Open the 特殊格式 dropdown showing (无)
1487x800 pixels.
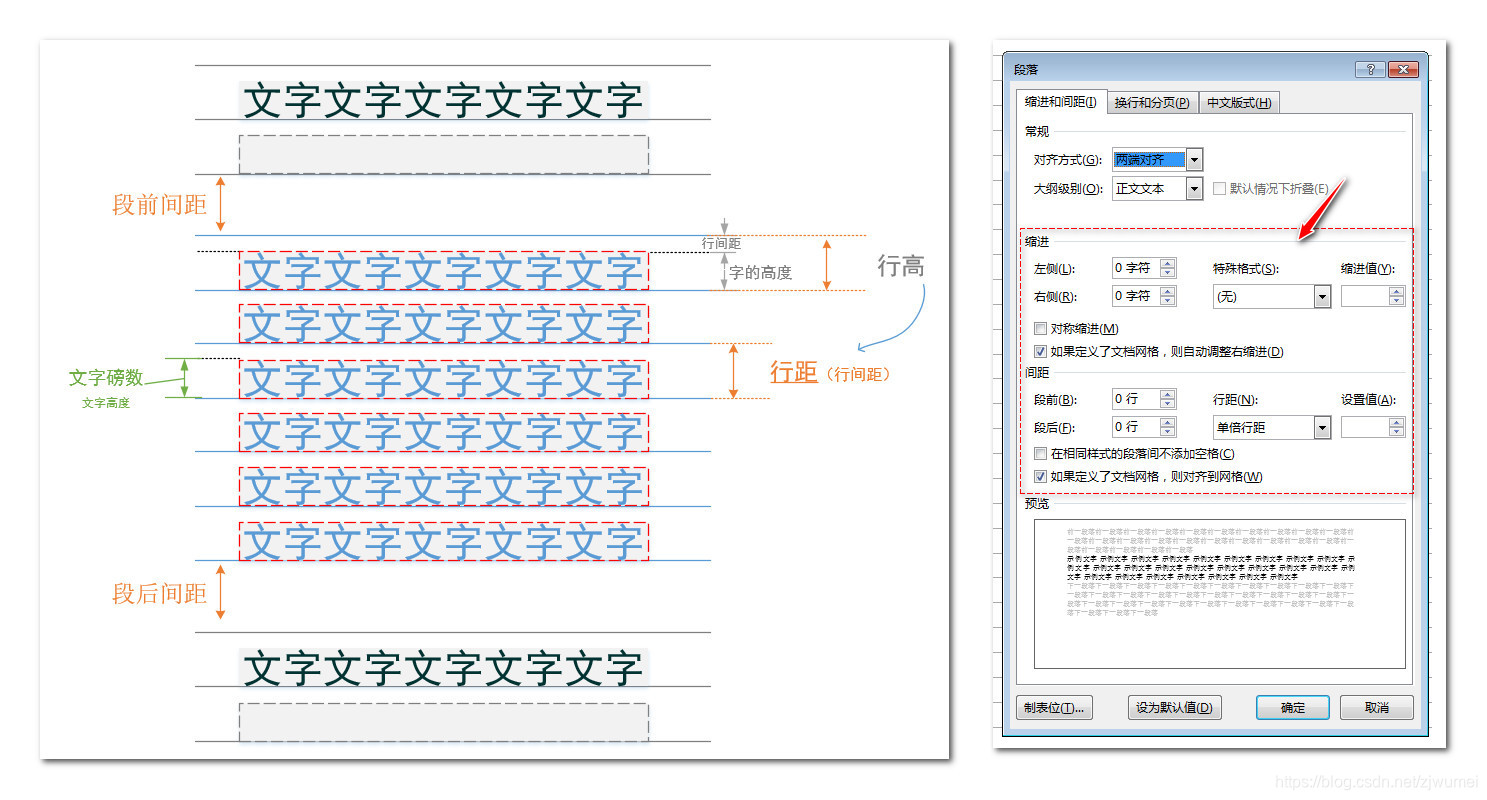(x=1272, y=297)
